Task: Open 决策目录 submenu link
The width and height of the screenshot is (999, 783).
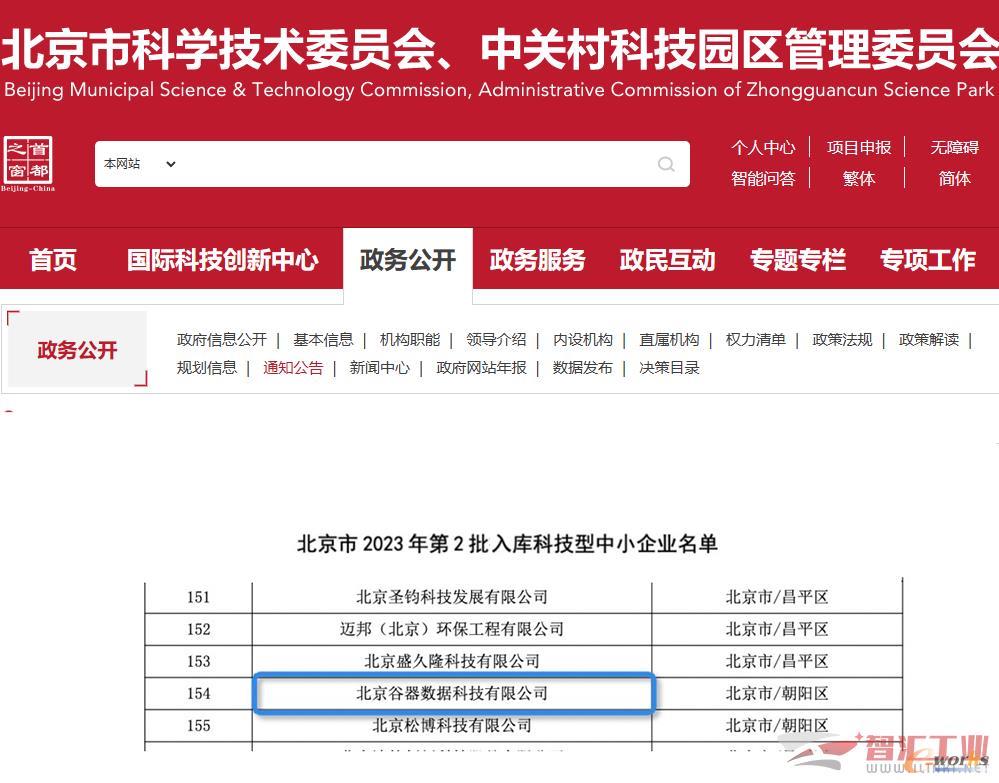Action: point(669,368)
